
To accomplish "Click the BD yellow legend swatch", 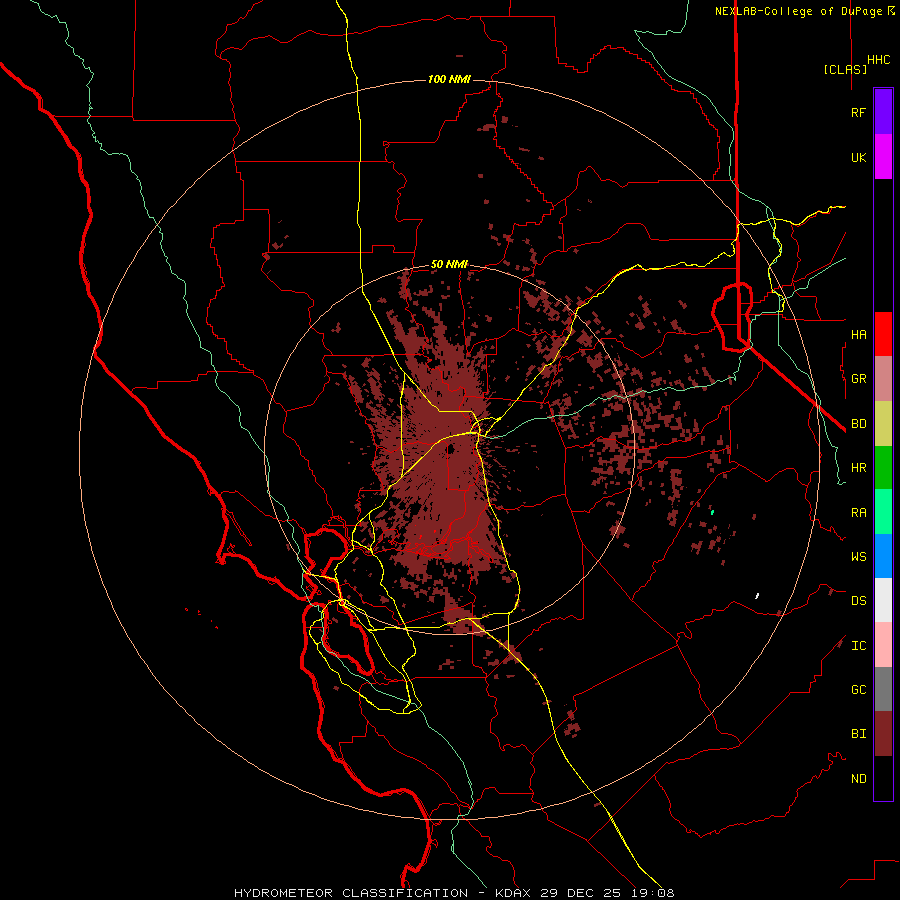I will pos(883,424).
